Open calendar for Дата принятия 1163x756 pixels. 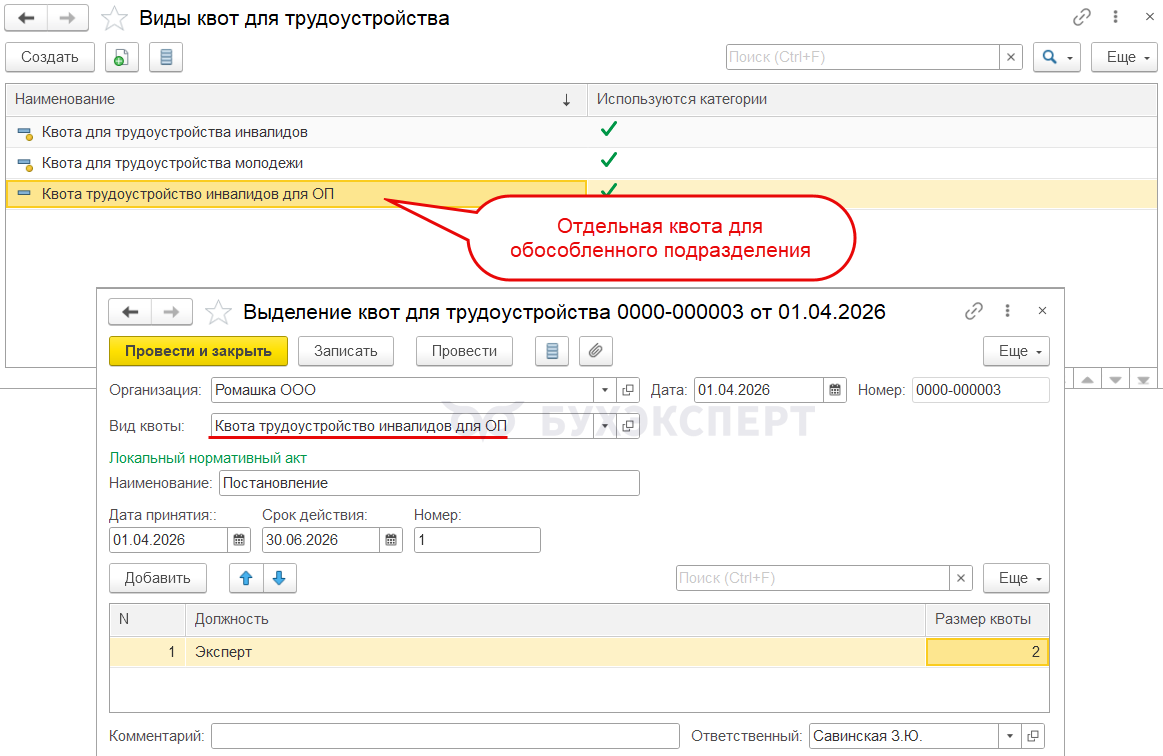click(x=239, y=540)
